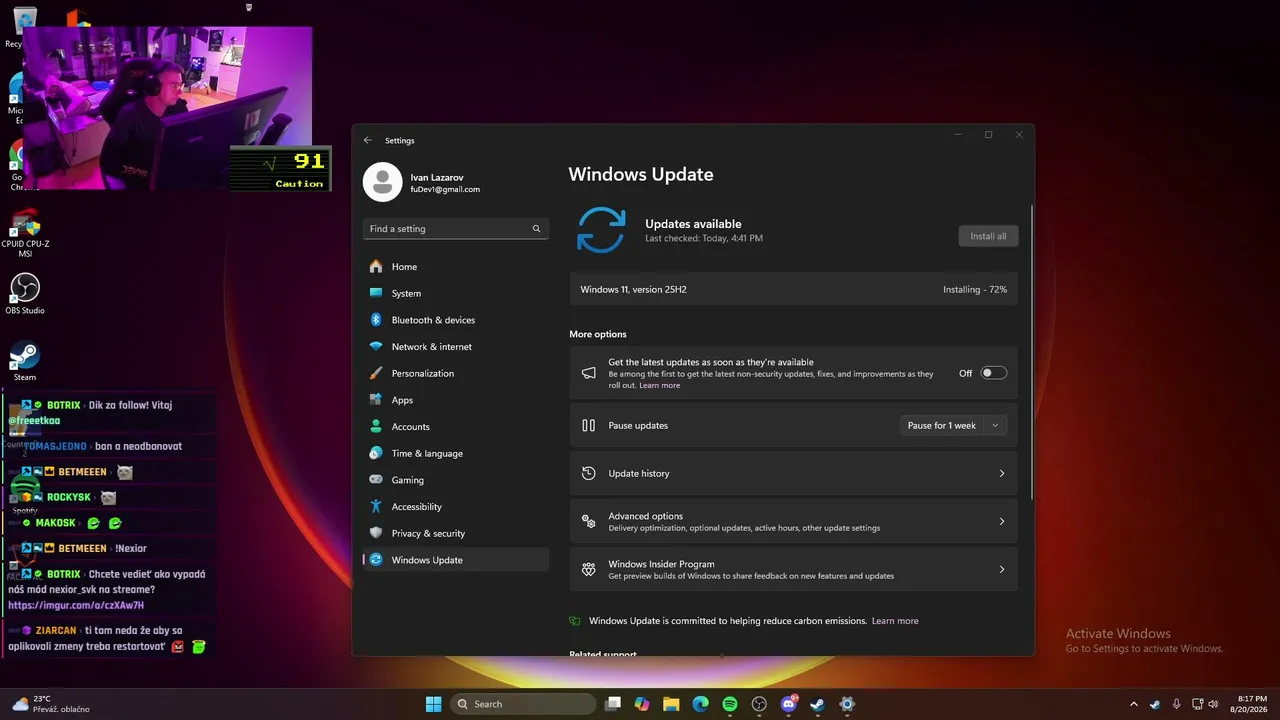Open System settings from the sidebar
1280x720 pixels.
click(x=456, y=293)
